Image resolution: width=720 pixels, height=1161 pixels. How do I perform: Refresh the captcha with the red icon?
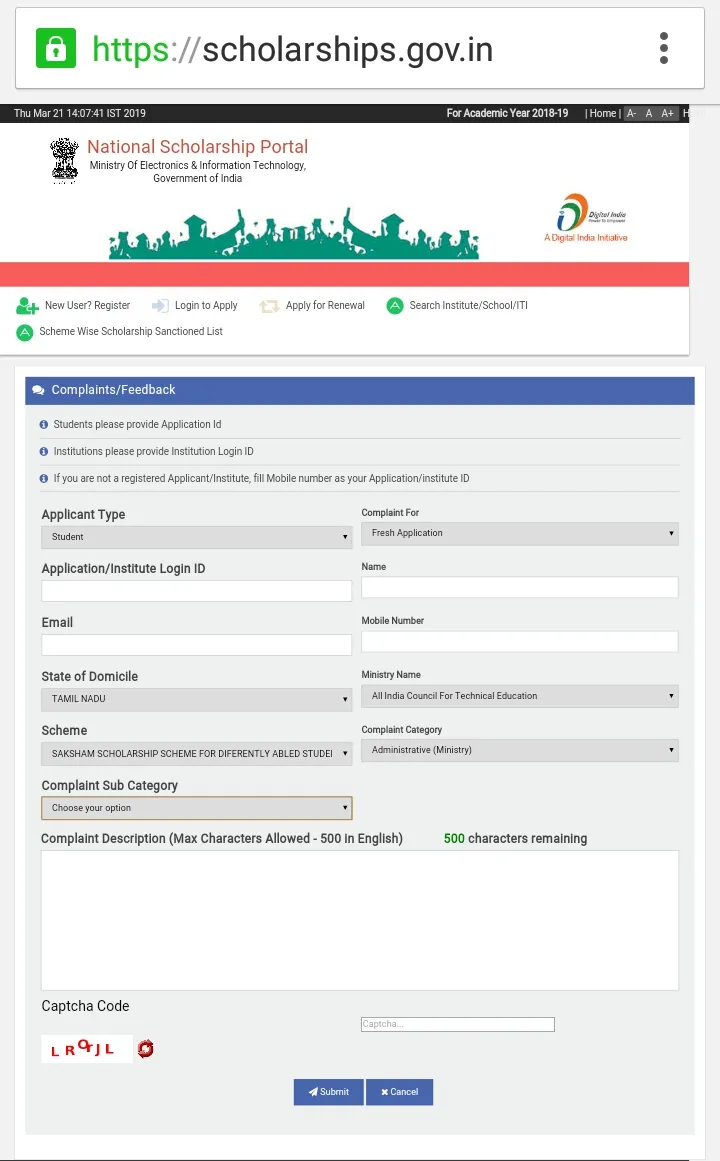point(146,1048)
